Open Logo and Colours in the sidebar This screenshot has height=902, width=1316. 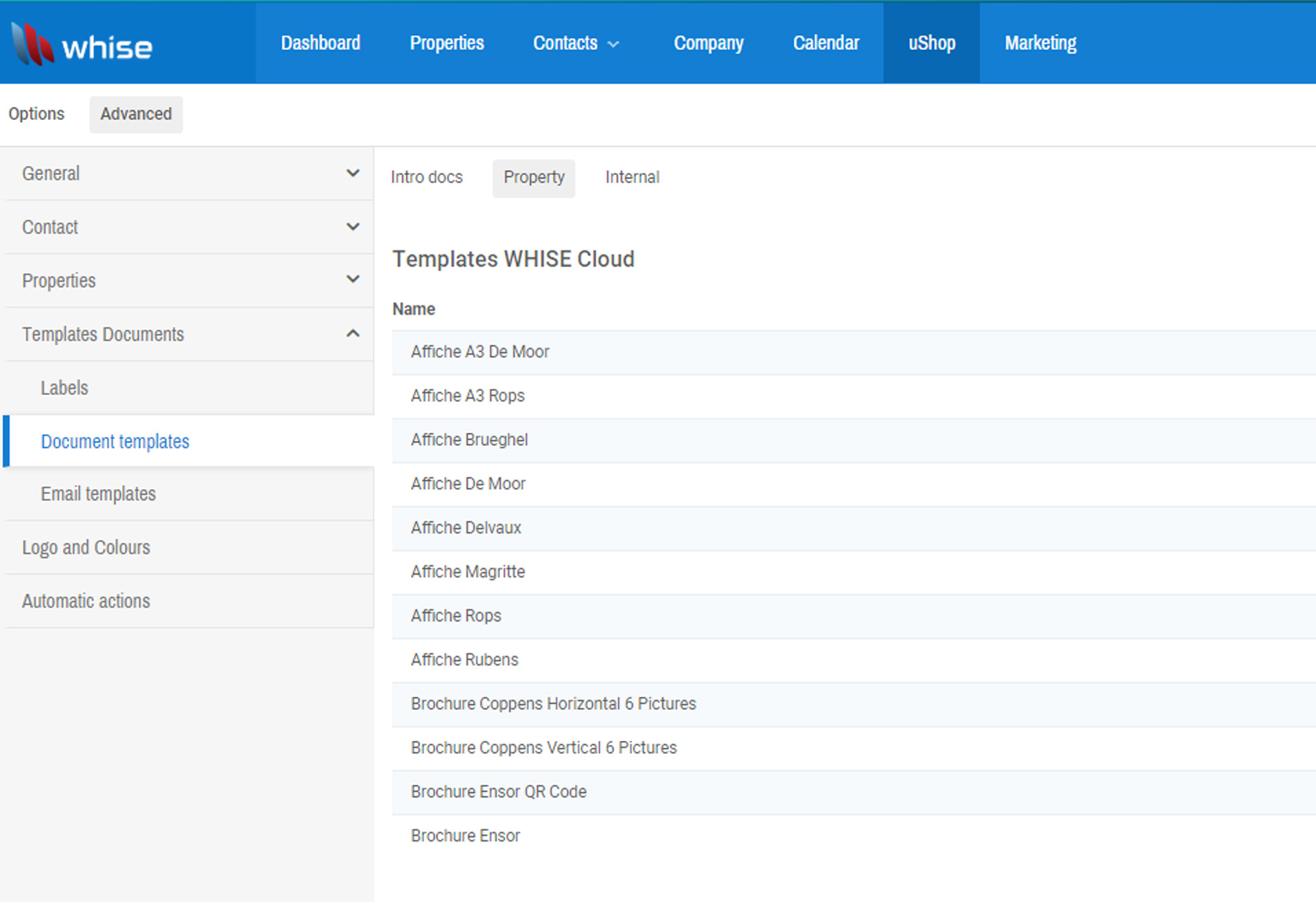click(189, 547)
